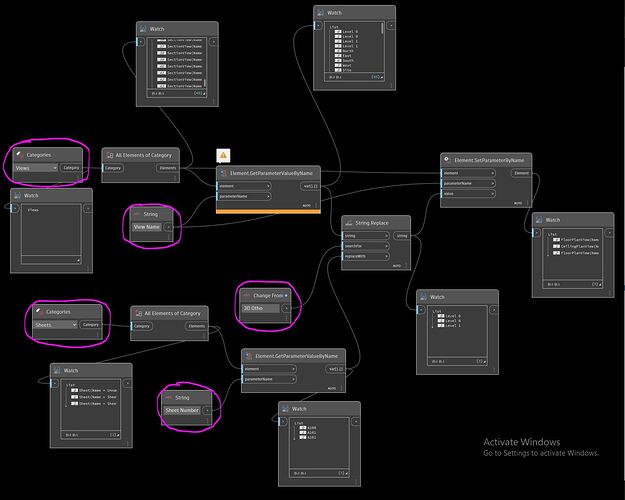Select A102 in the Watch list

tap(312, 437)
